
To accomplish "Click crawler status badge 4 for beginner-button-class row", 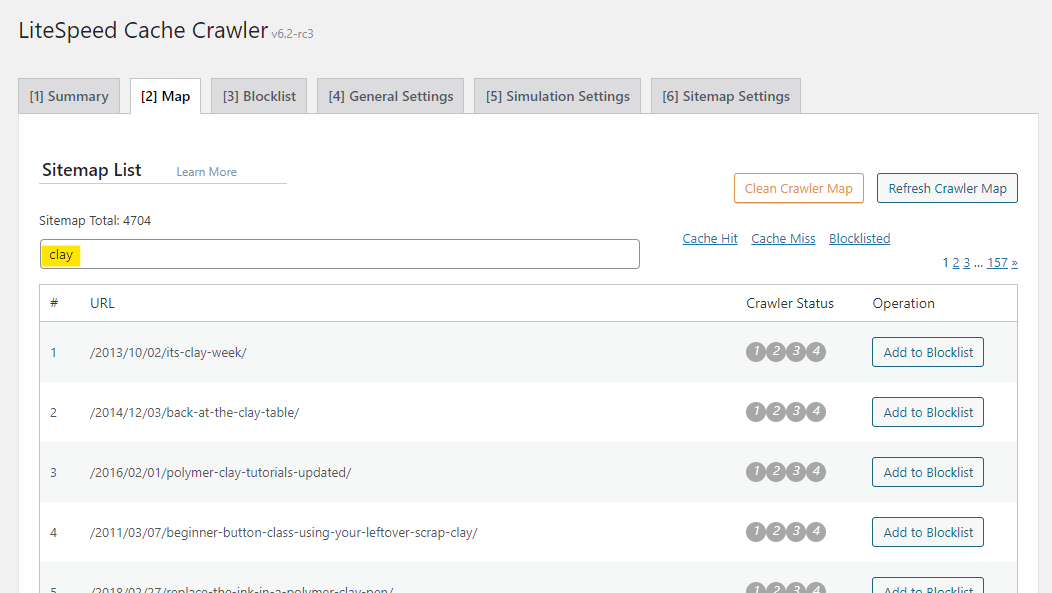I will pos(816,531).
